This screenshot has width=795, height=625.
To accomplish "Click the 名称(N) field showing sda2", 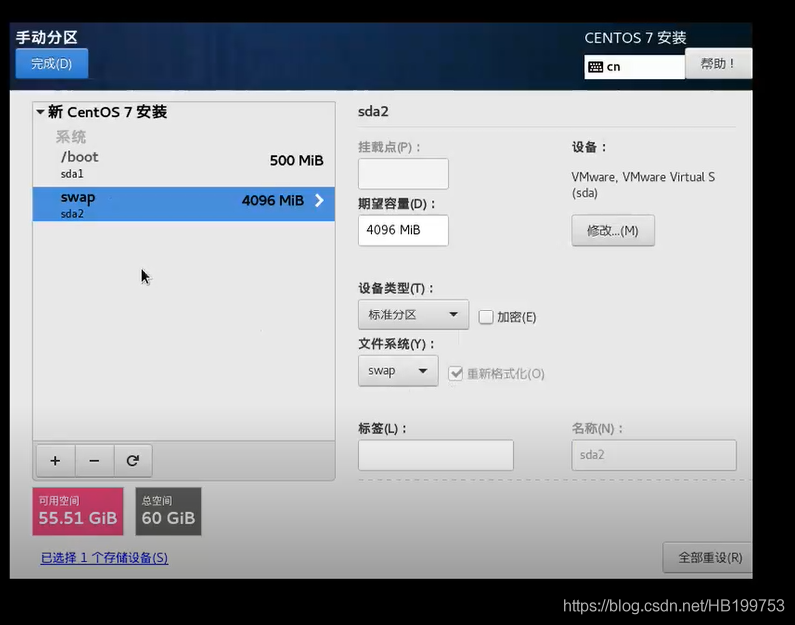I will [x=654, y=455].
